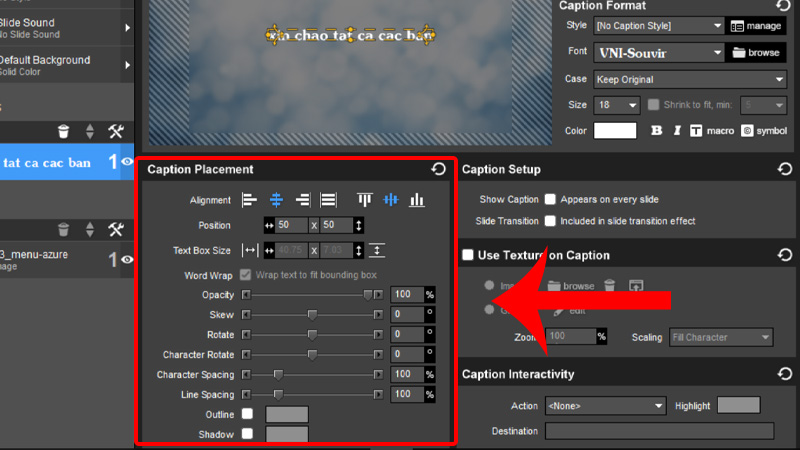Viewport: 800px width, 450px height.
Task: Center caption text horizontally
Action: click(x=276, y=200)
